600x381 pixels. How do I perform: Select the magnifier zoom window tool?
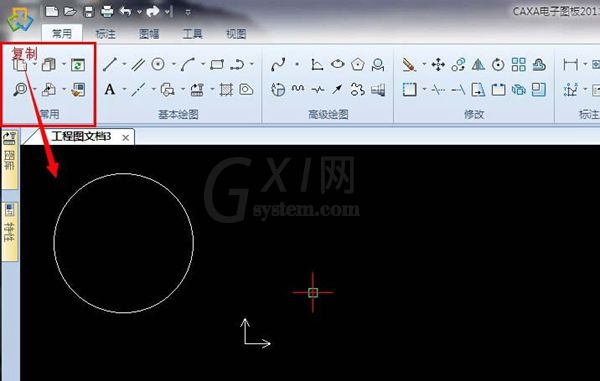click(x=20, y=90)
